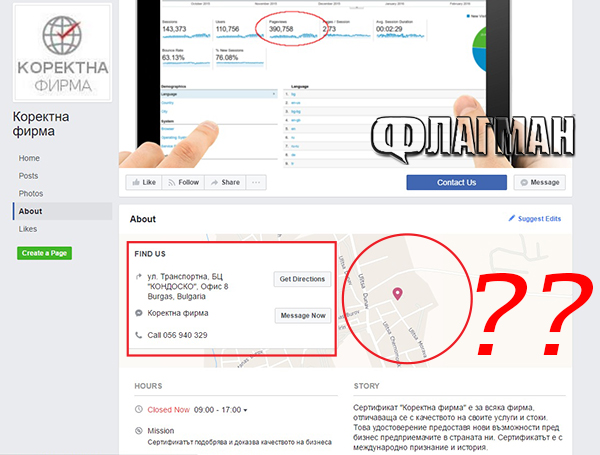Click the STORY section heading
The image size is (600, 455).
click(367, 386)
